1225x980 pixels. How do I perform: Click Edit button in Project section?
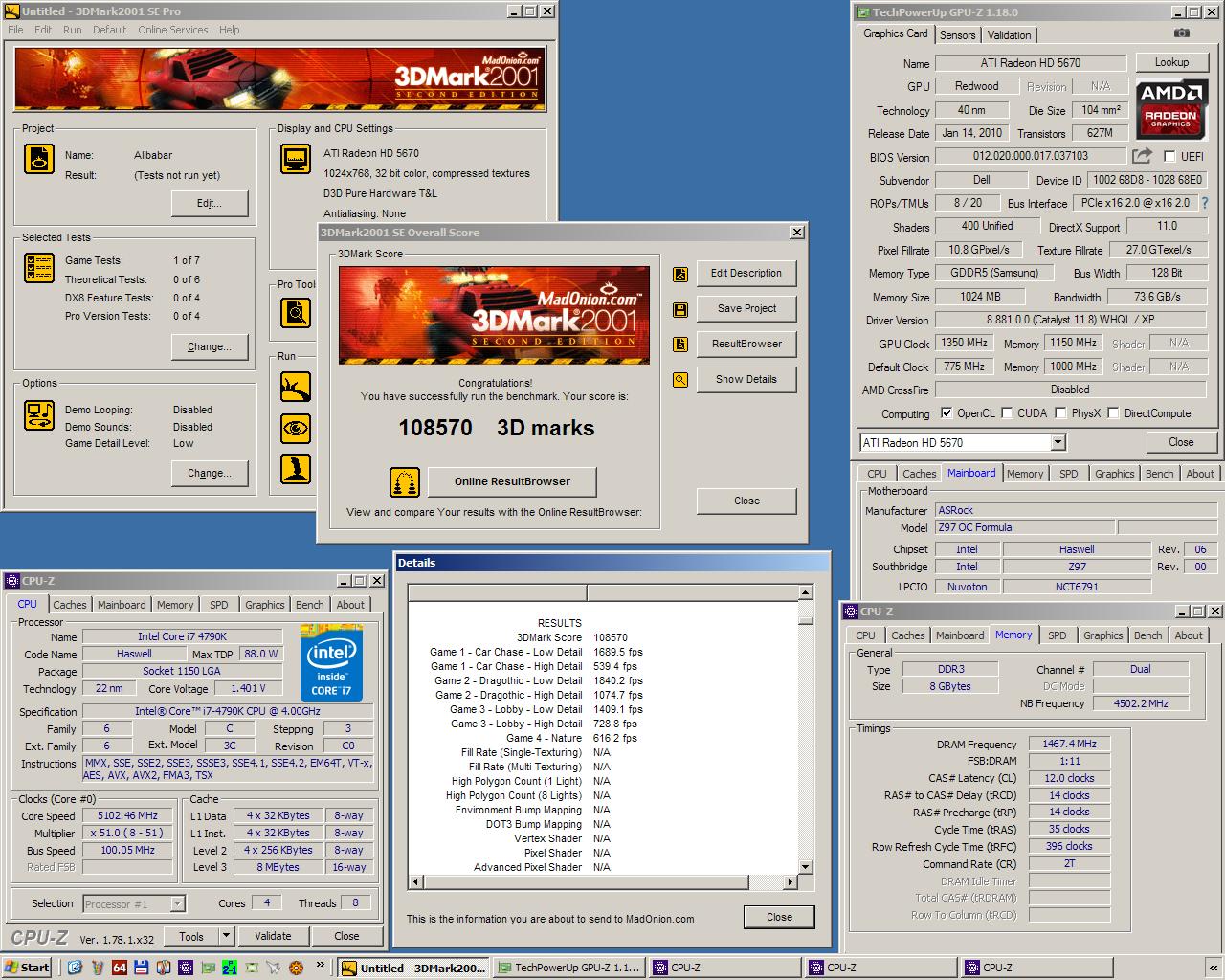[210, 203]
